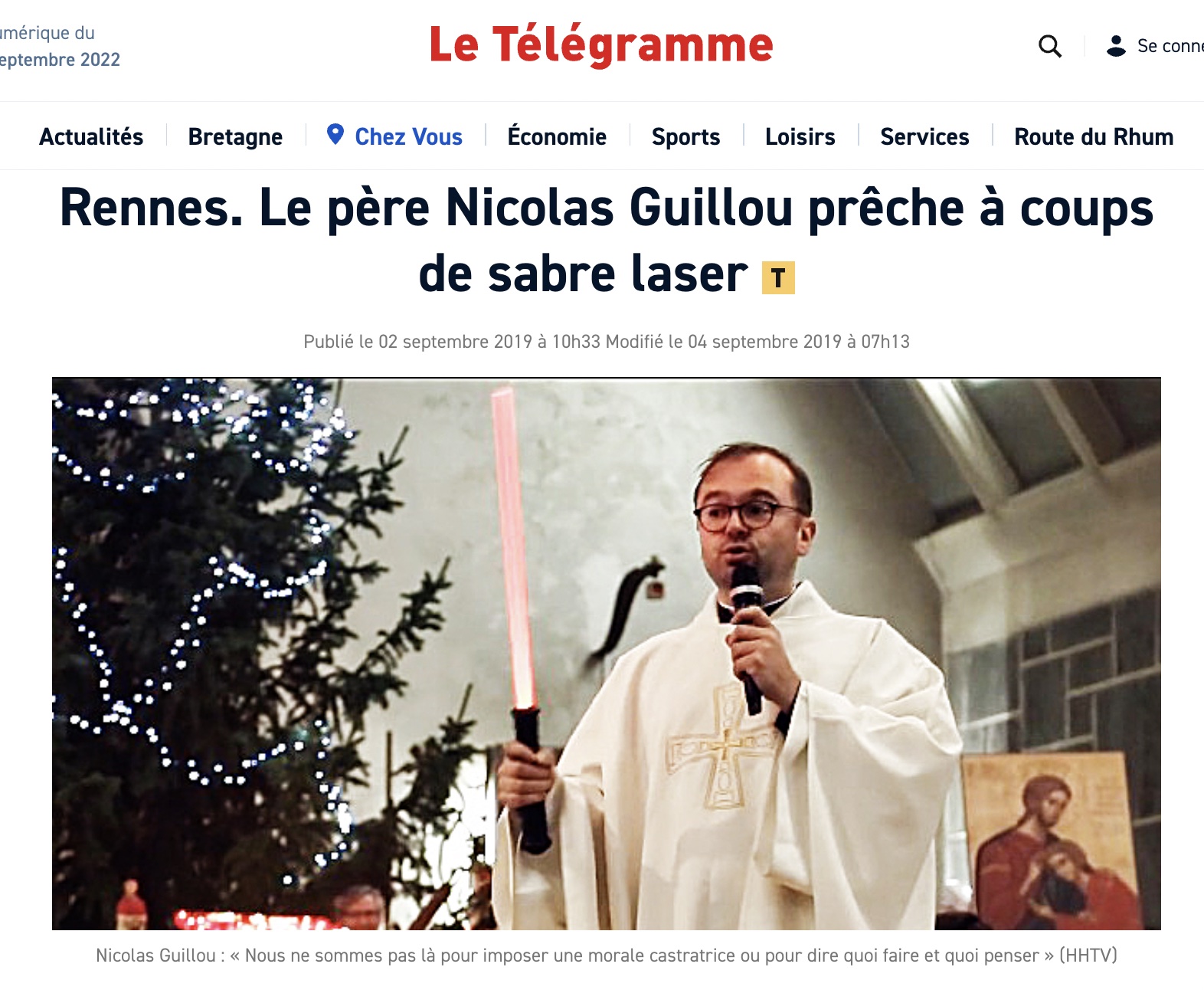
Task: Navigate to the Sports section
Action: 685,136
